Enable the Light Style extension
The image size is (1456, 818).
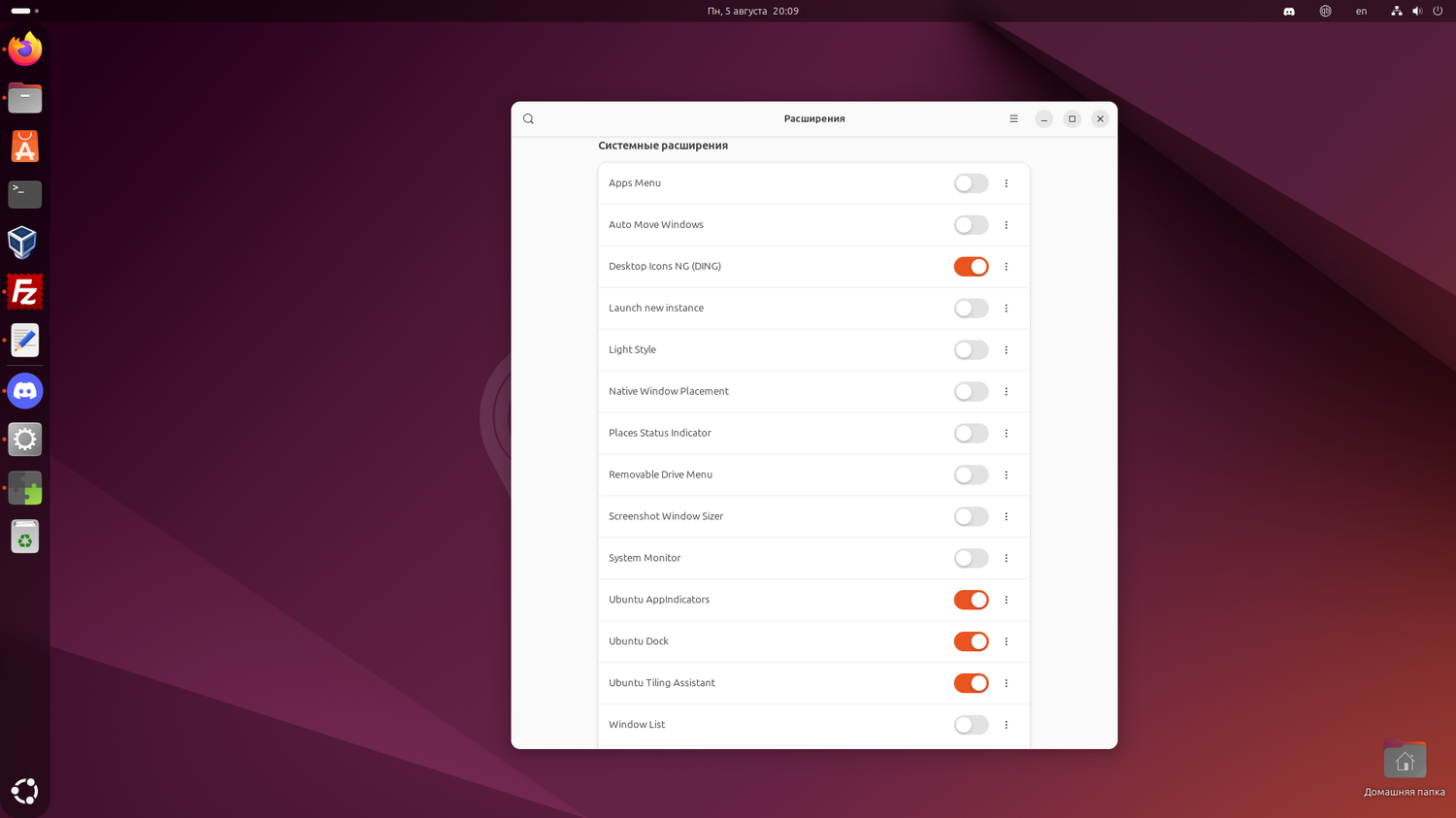tap(971, 350)
